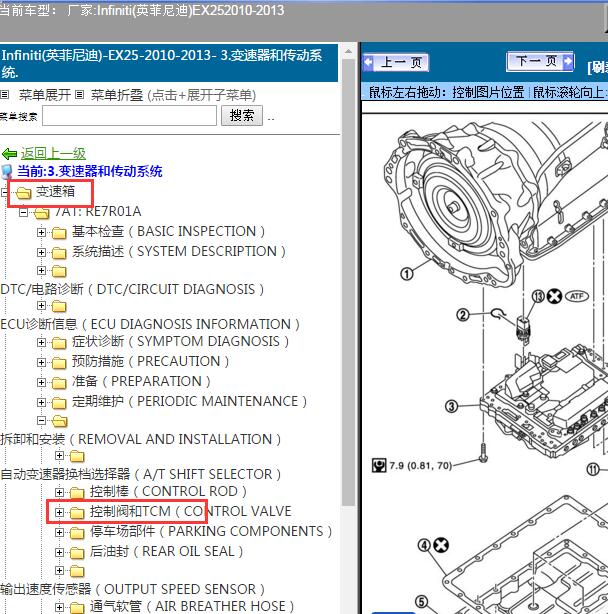608x614 pixels.
Task: Expand the 基本检查 BASIC INSPECTION node
Action: pos(41,233)
